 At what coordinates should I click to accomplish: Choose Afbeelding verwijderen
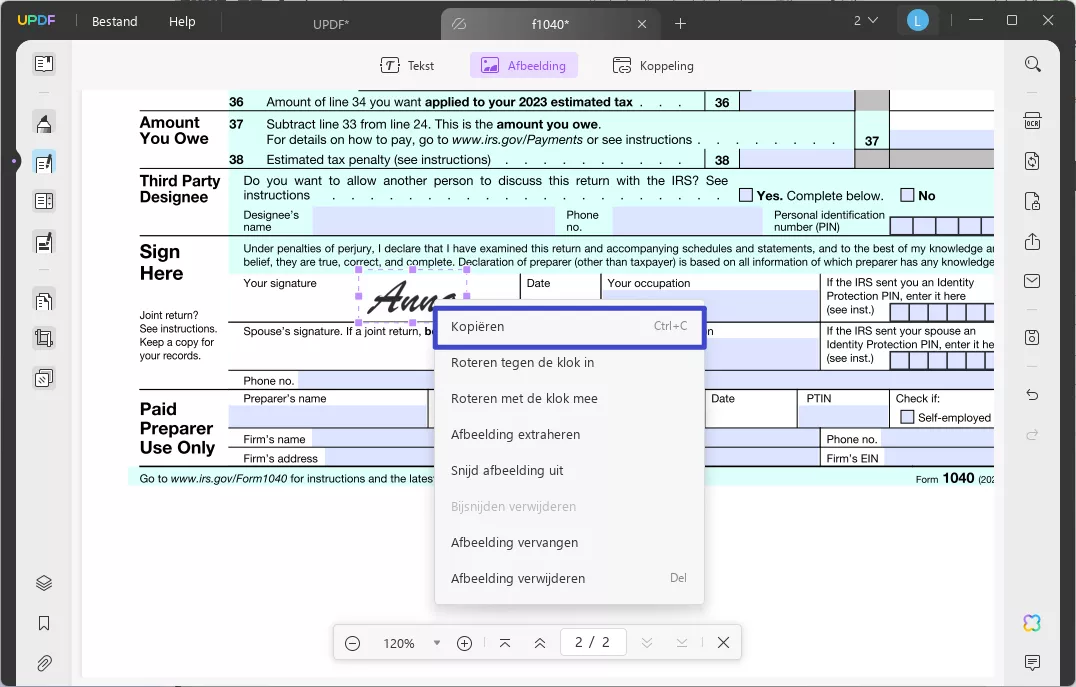tap(569, 579)
